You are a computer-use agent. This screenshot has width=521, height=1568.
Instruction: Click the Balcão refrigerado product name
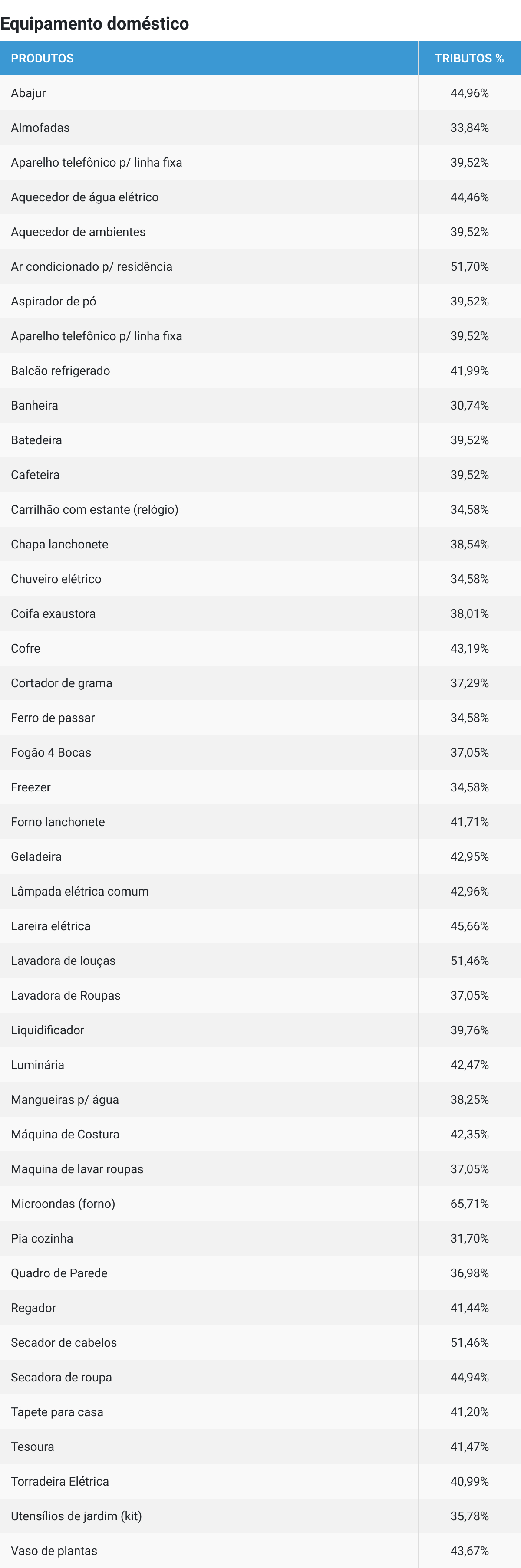coord(60,371)
